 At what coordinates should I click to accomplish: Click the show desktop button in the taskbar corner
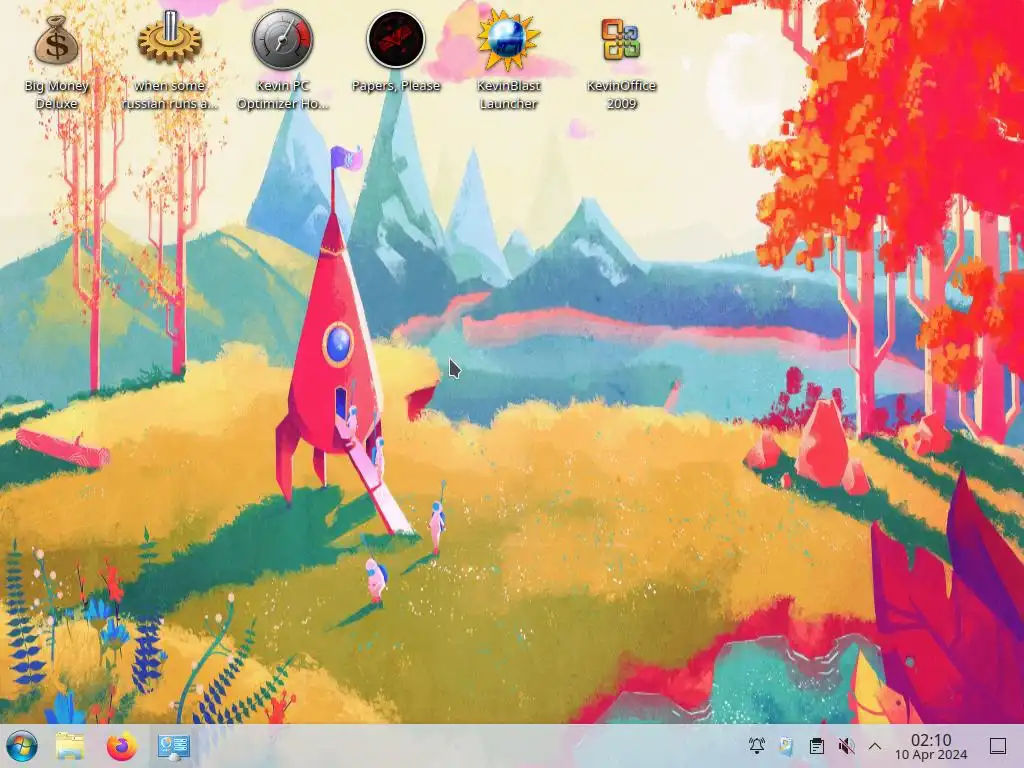point(997,746)
